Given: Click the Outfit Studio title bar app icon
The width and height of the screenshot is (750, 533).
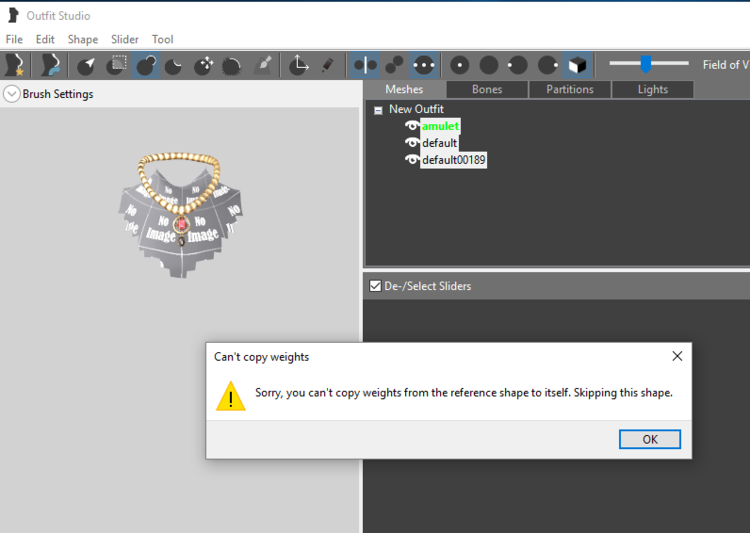Looking at the screenshot, I should click(13, 15).
